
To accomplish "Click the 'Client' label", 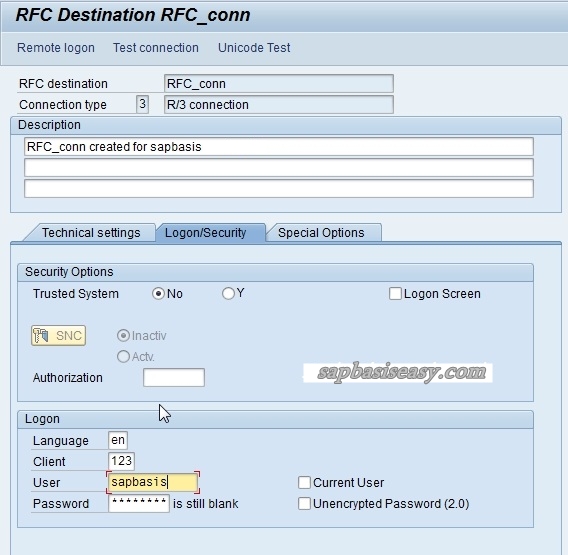I will [x=49, y=462].
